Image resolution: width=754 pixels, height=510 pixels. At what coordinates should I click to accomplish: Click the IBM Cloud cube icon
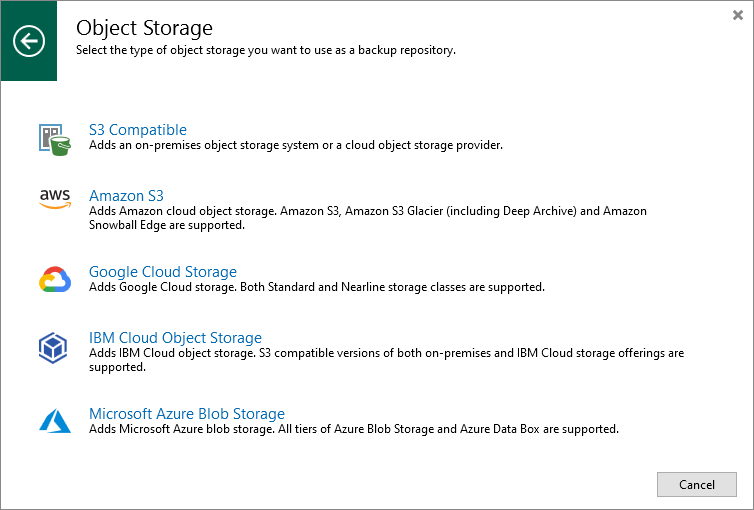[53, 348]
